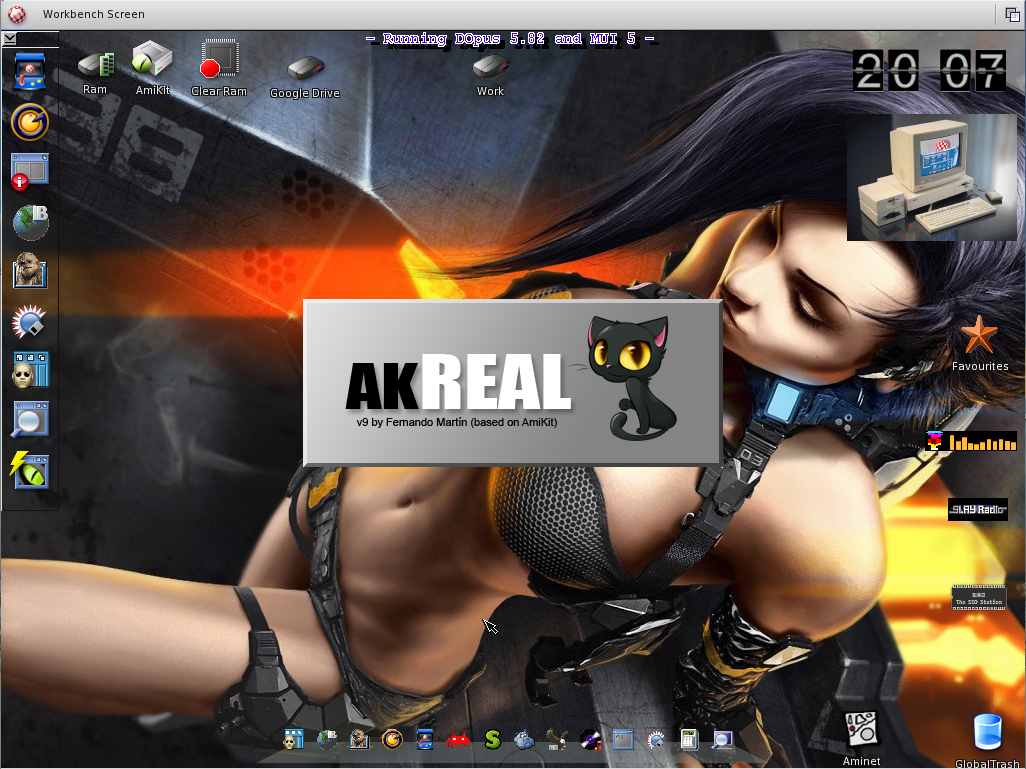The image size is (1026, 769).
Task: Open the Ram disk icon
Action: [x=96, y=67]
